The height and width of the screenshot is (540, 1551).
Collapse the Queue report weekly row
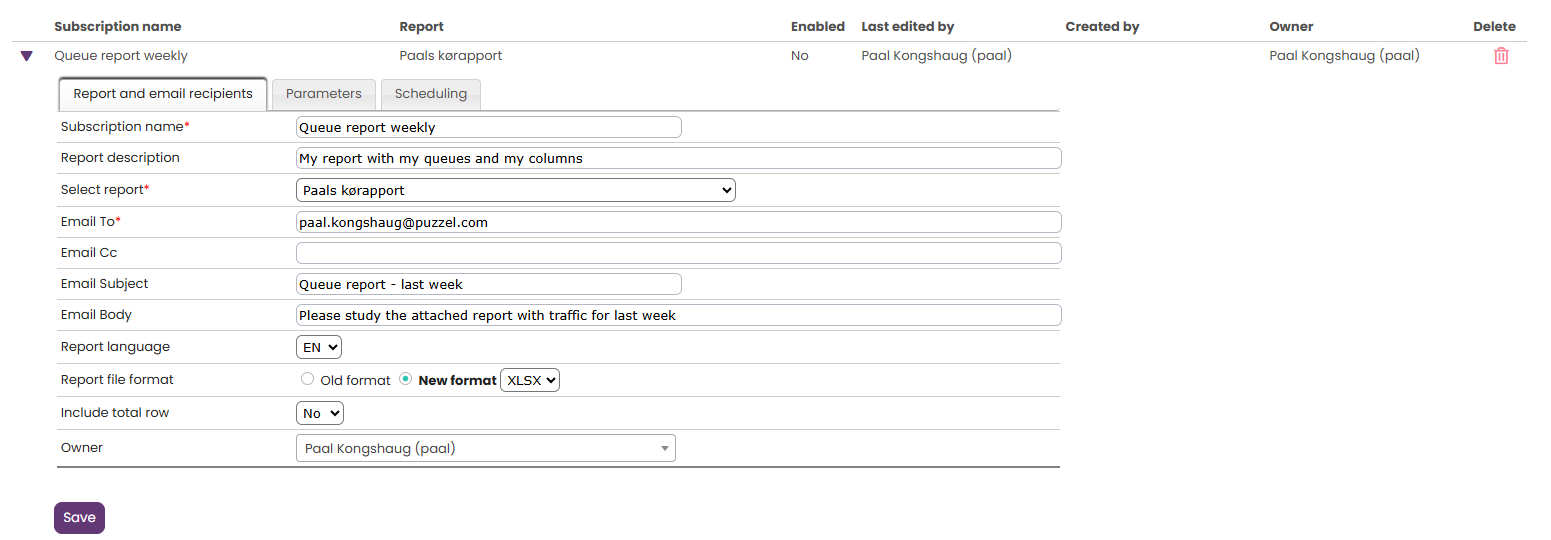tap(27, 56)
